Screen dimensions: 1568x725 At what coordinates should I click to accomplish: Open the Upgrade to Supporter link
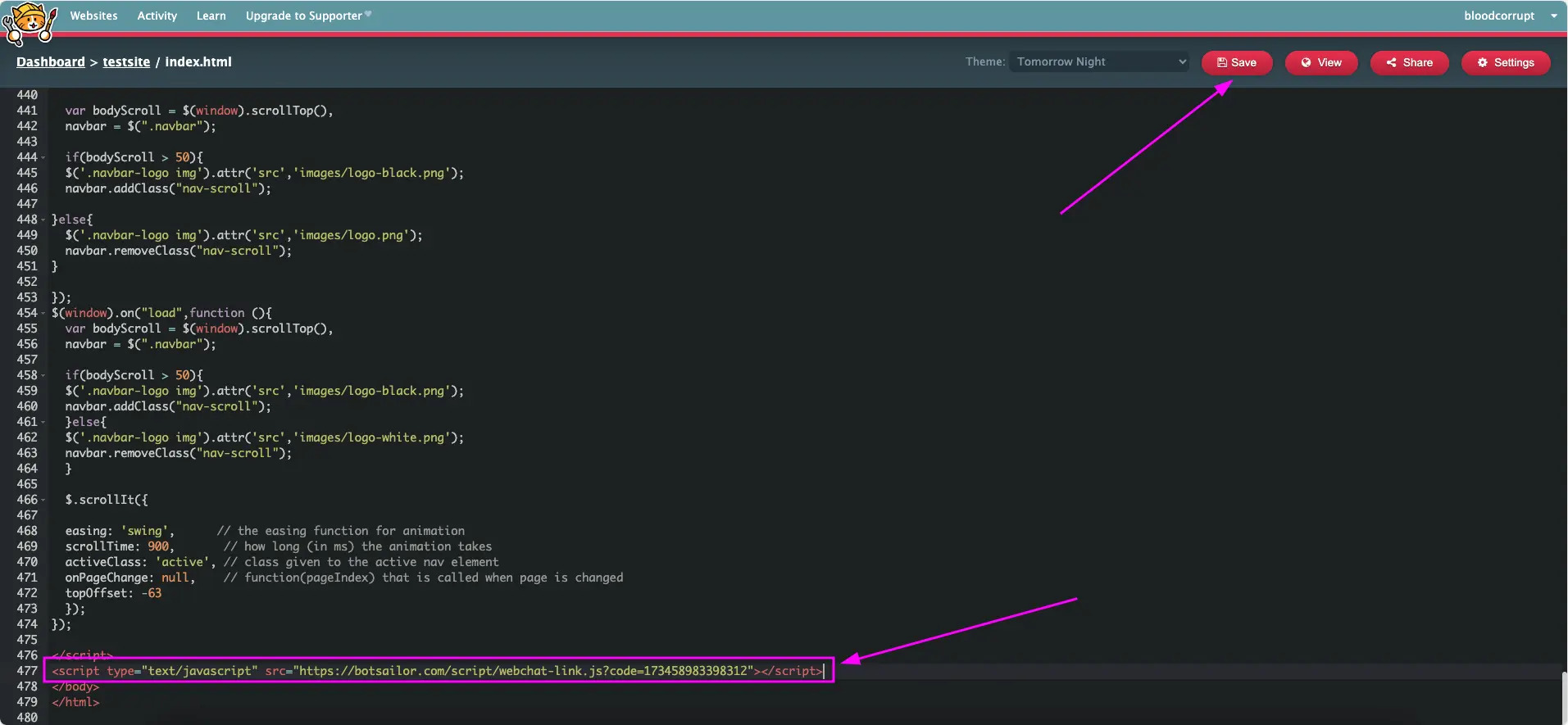tap(303, 16)
